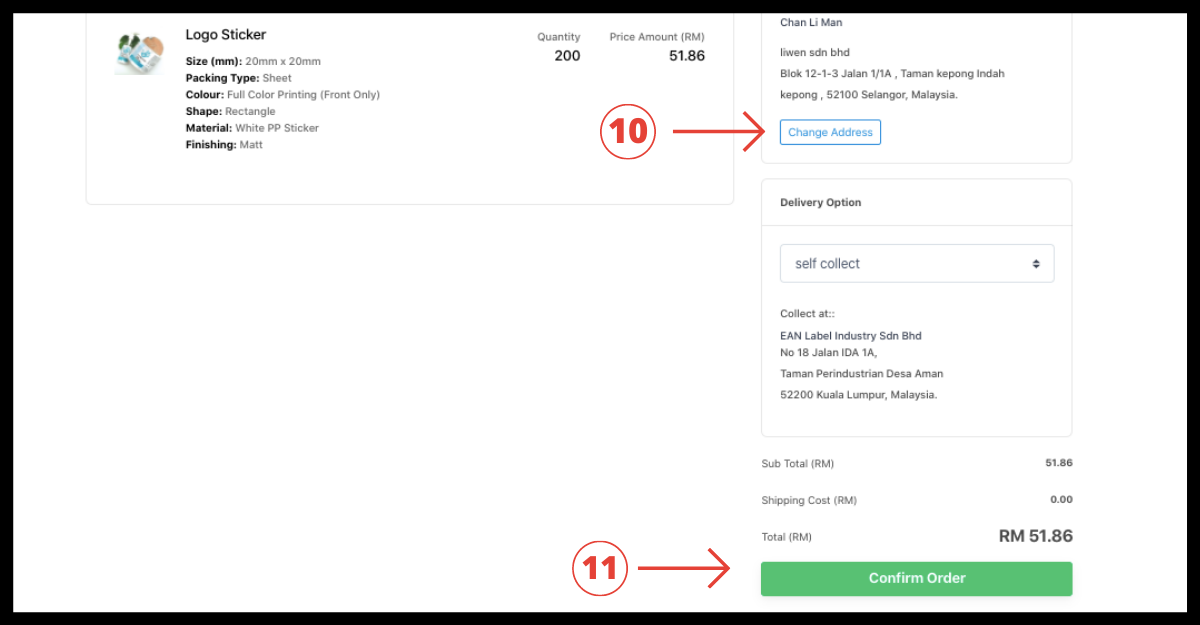
Task: Click the Material: White PP Sticker line
Action: 252,128
